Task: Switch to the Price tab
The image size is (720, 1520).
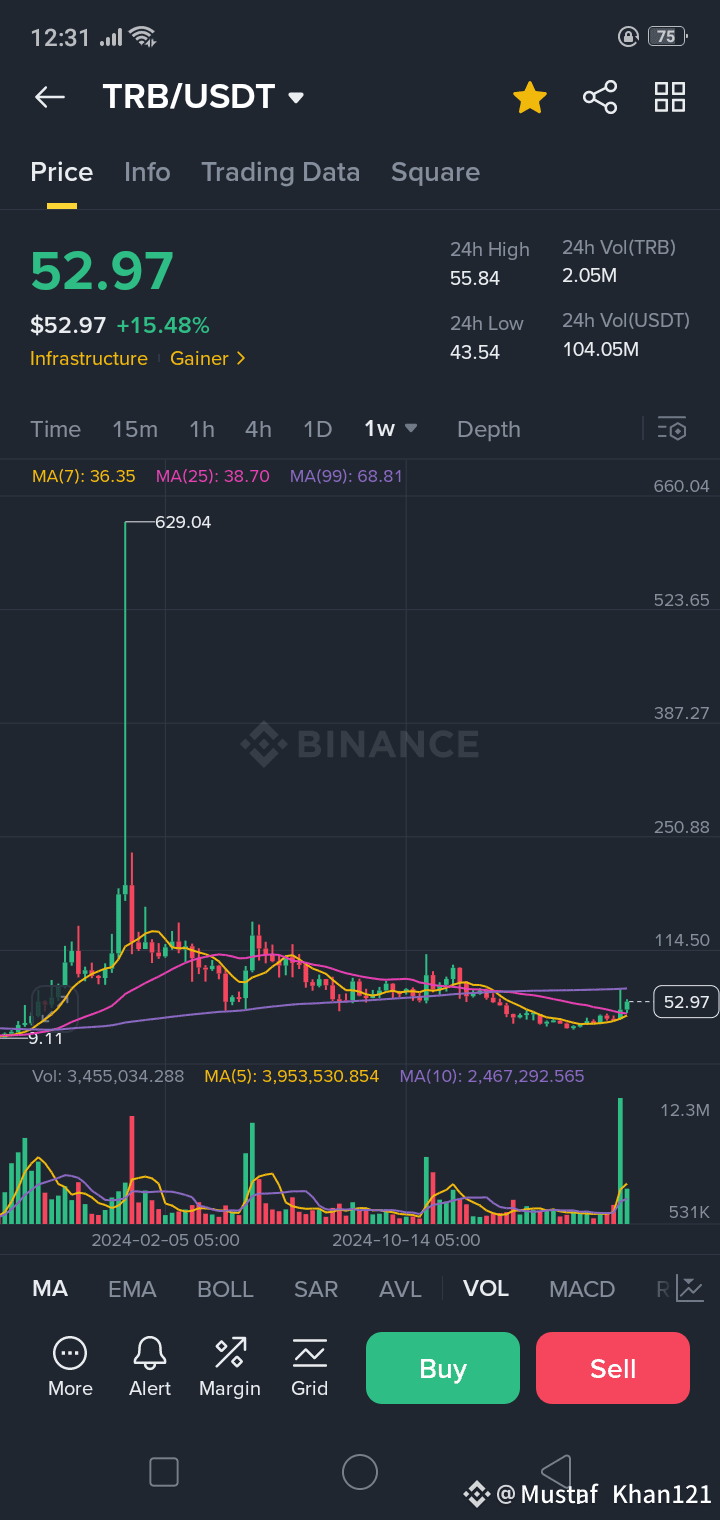Action: (x=62, y=172)
